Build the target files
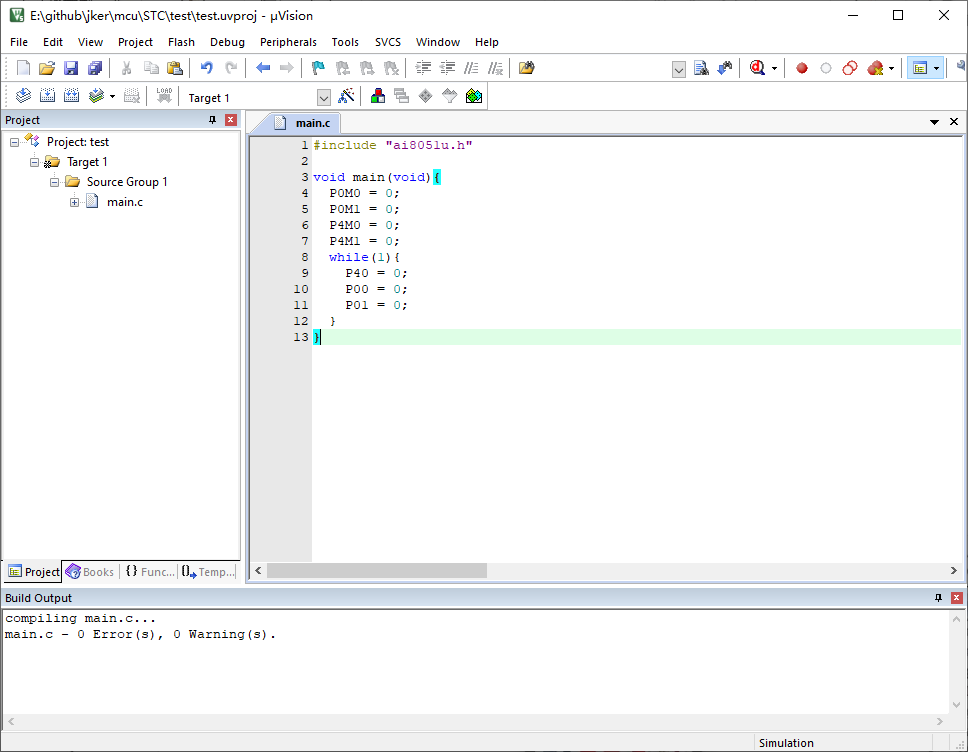The image size is (968, 752). (x=48, y=96)
